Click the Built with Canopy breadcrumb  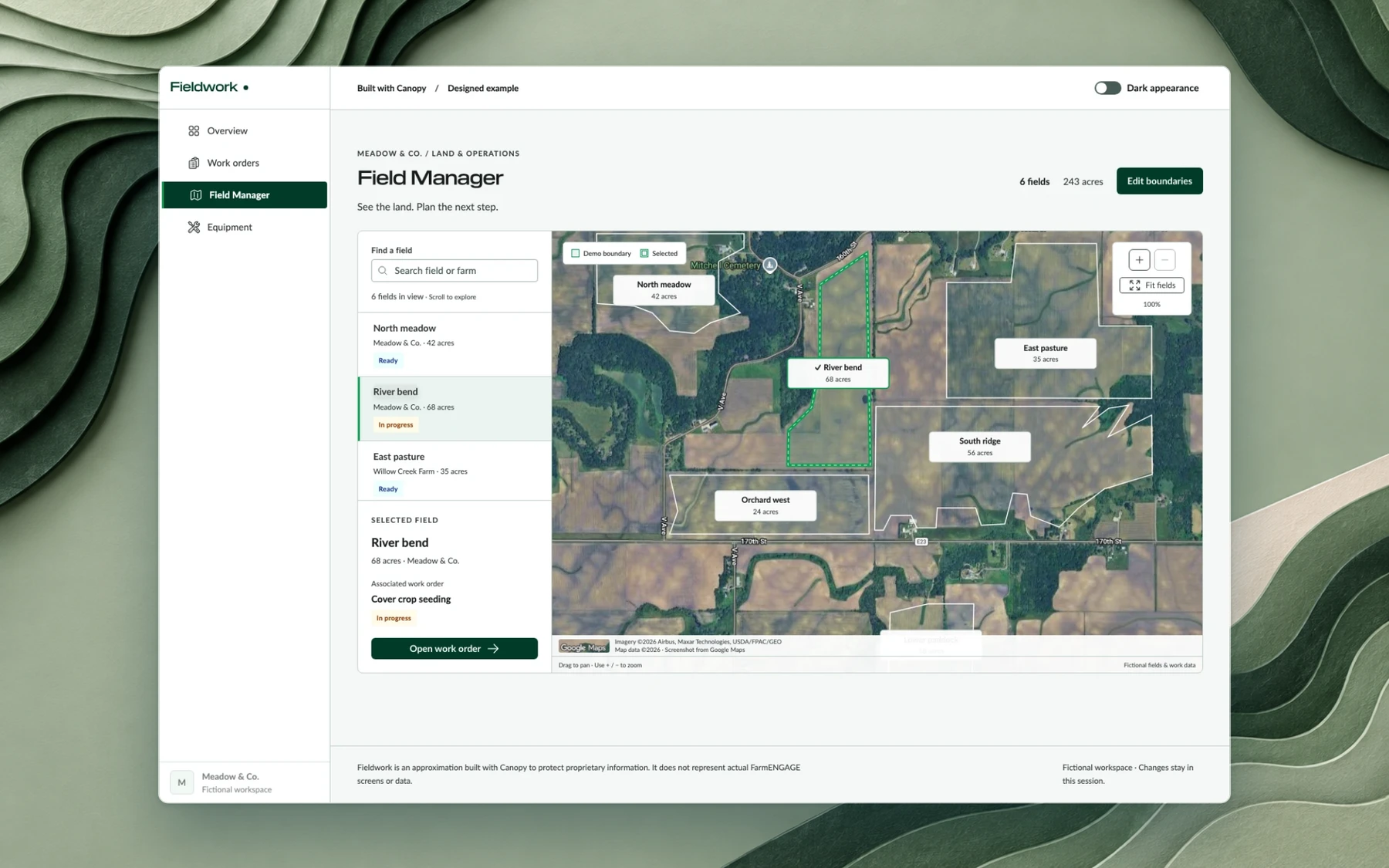(391, 88)
